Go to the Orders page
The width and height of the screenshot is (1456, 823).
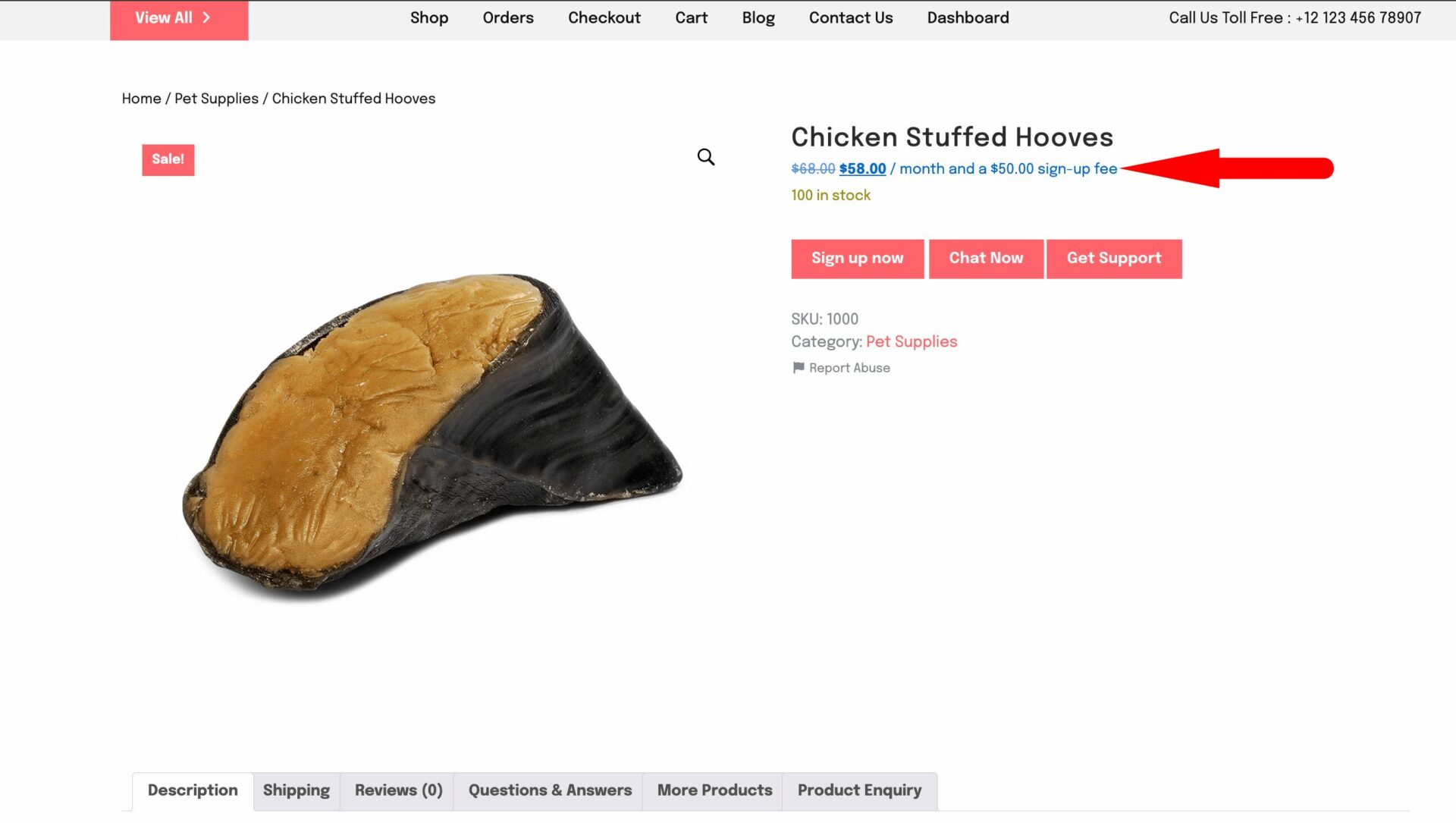tap(508, 18)
